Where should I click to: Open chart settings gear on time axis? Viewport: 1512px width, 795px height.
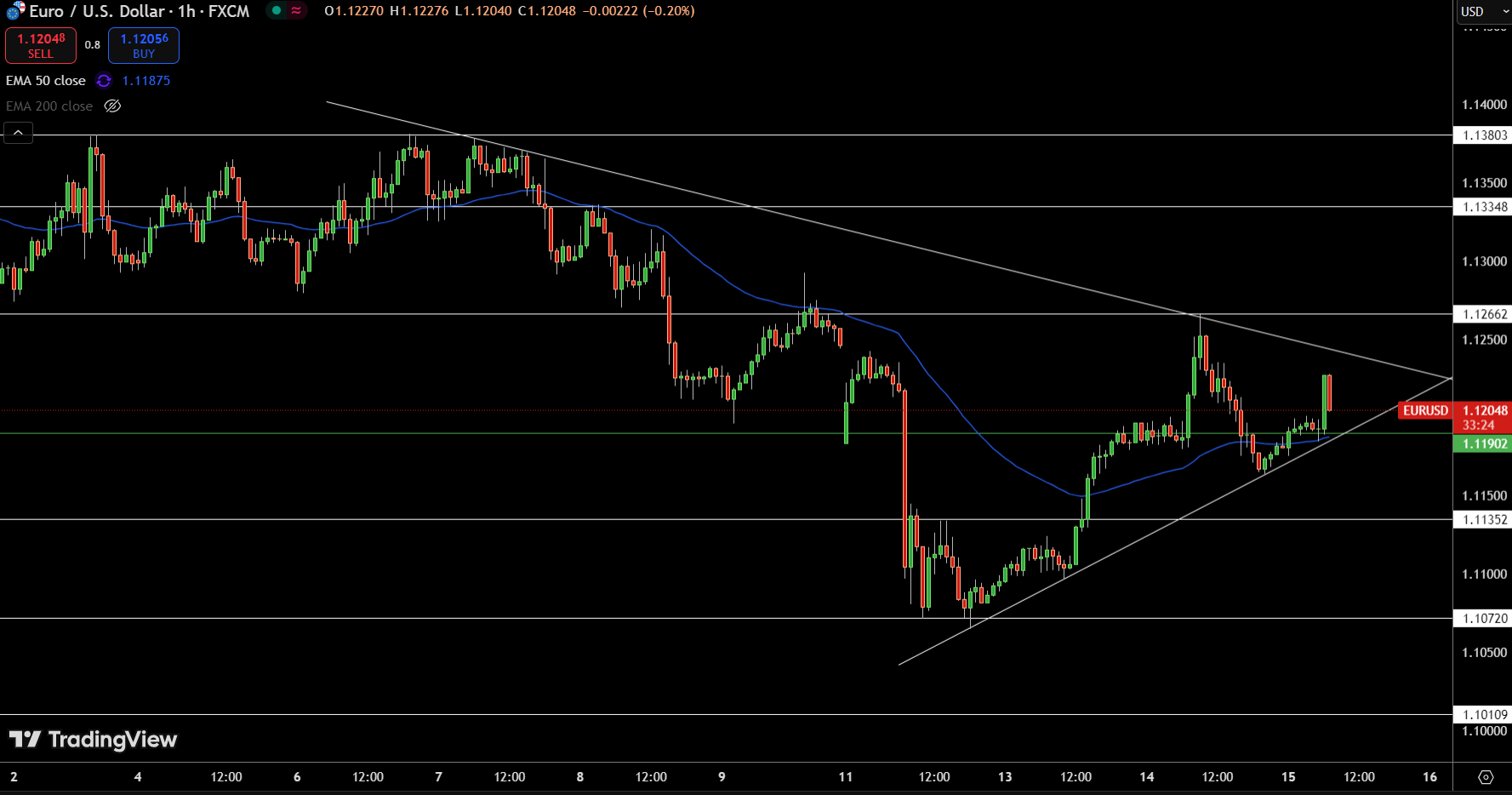pos(1486,777)
